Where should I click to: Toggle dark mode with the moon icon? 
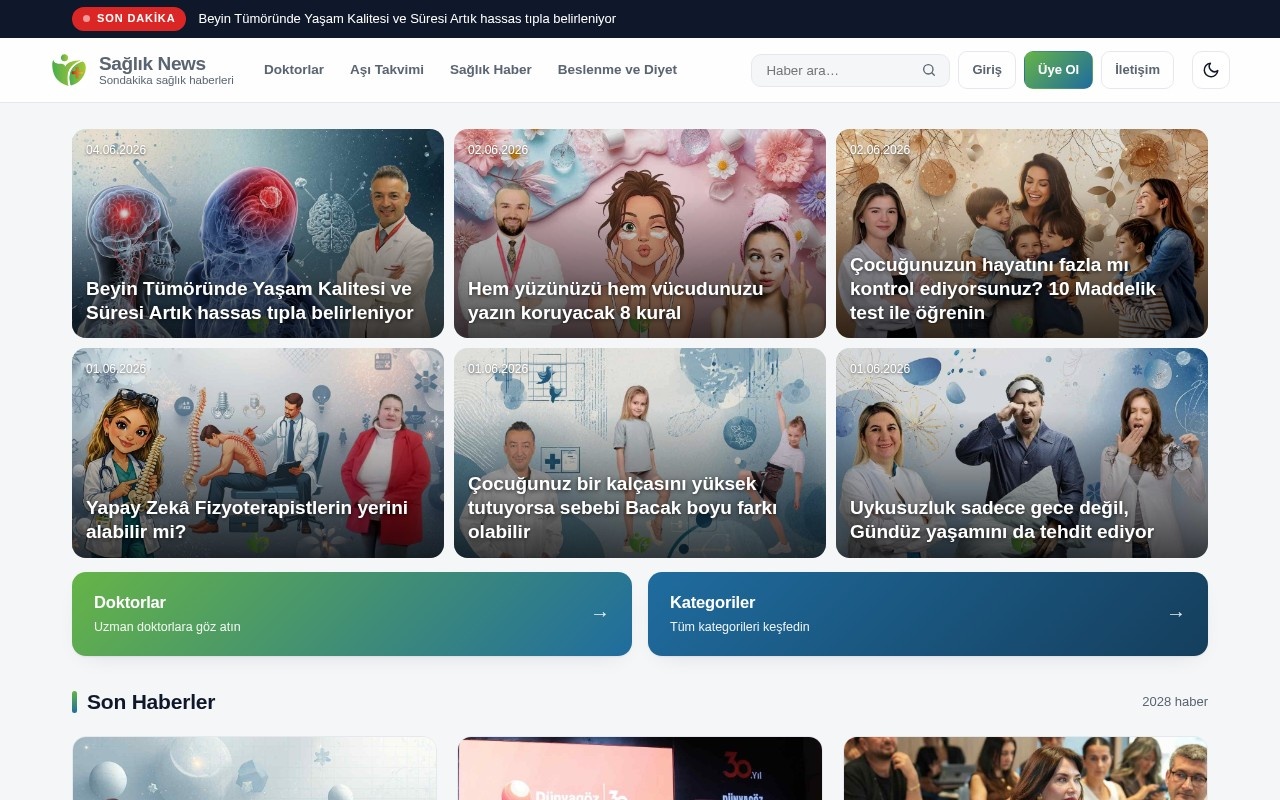1211,70
